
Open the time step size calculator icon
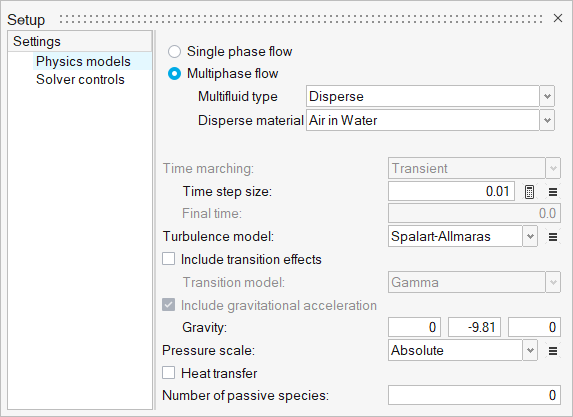(x=529, y=192)
